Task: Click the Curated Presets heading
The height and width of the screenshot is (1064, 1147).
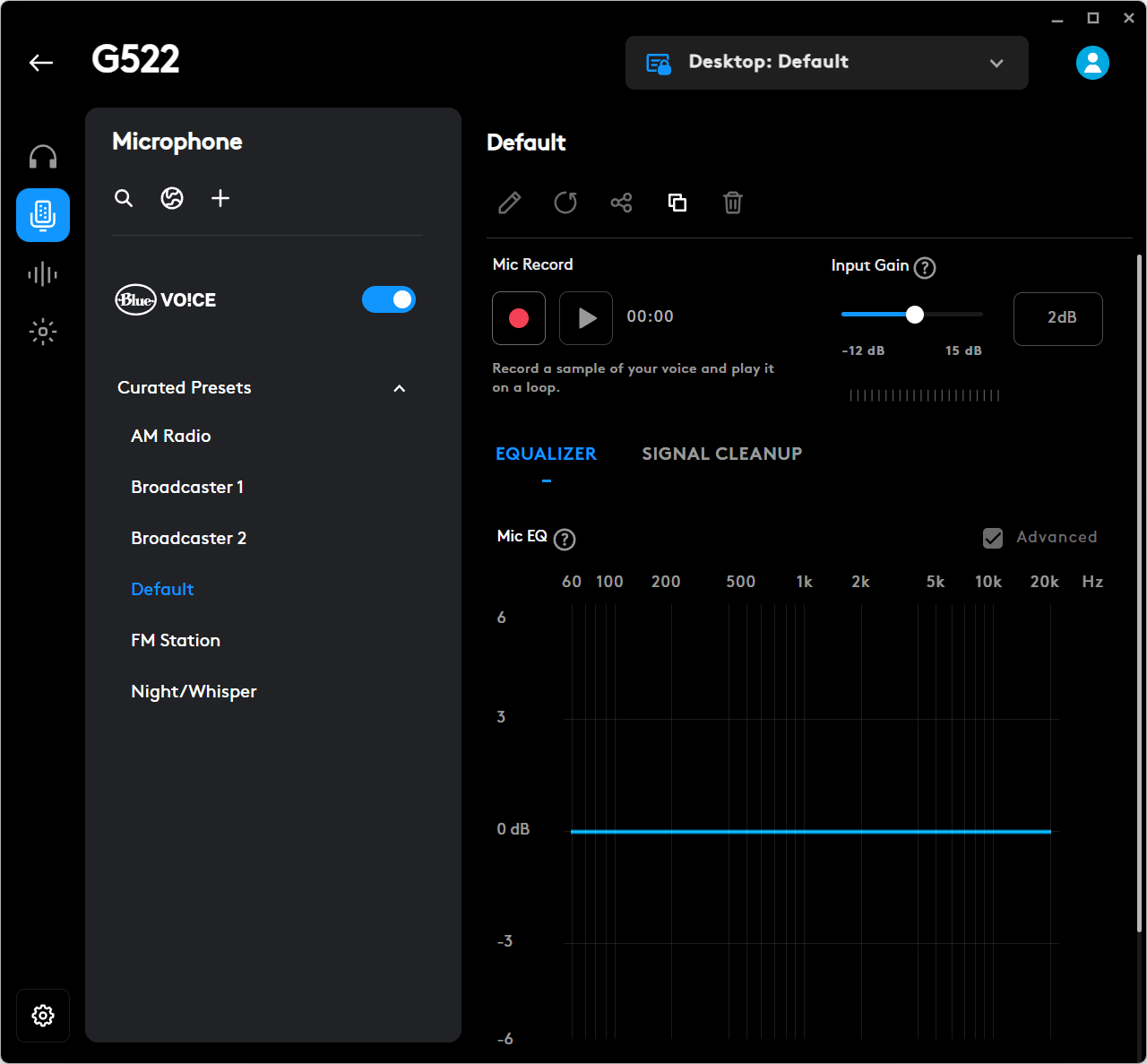Action: [185, 388]
